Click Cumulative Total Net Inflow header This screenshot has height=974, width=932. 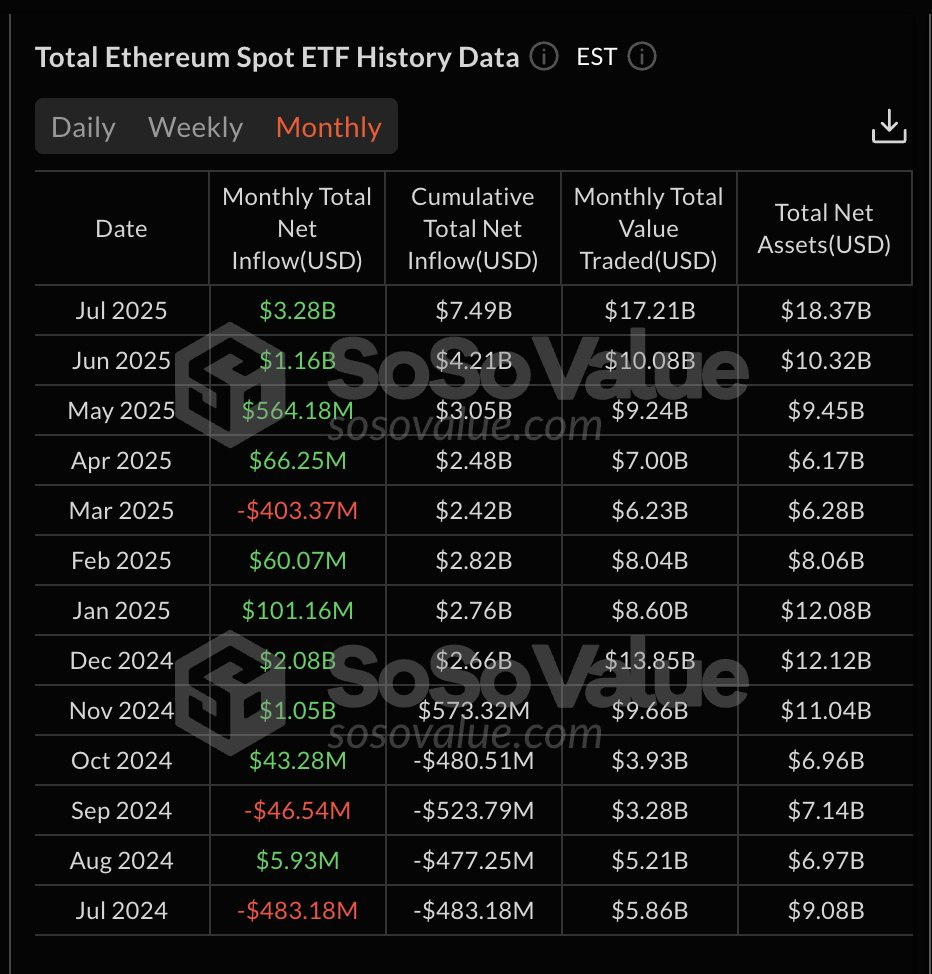(x=473, y=229)
